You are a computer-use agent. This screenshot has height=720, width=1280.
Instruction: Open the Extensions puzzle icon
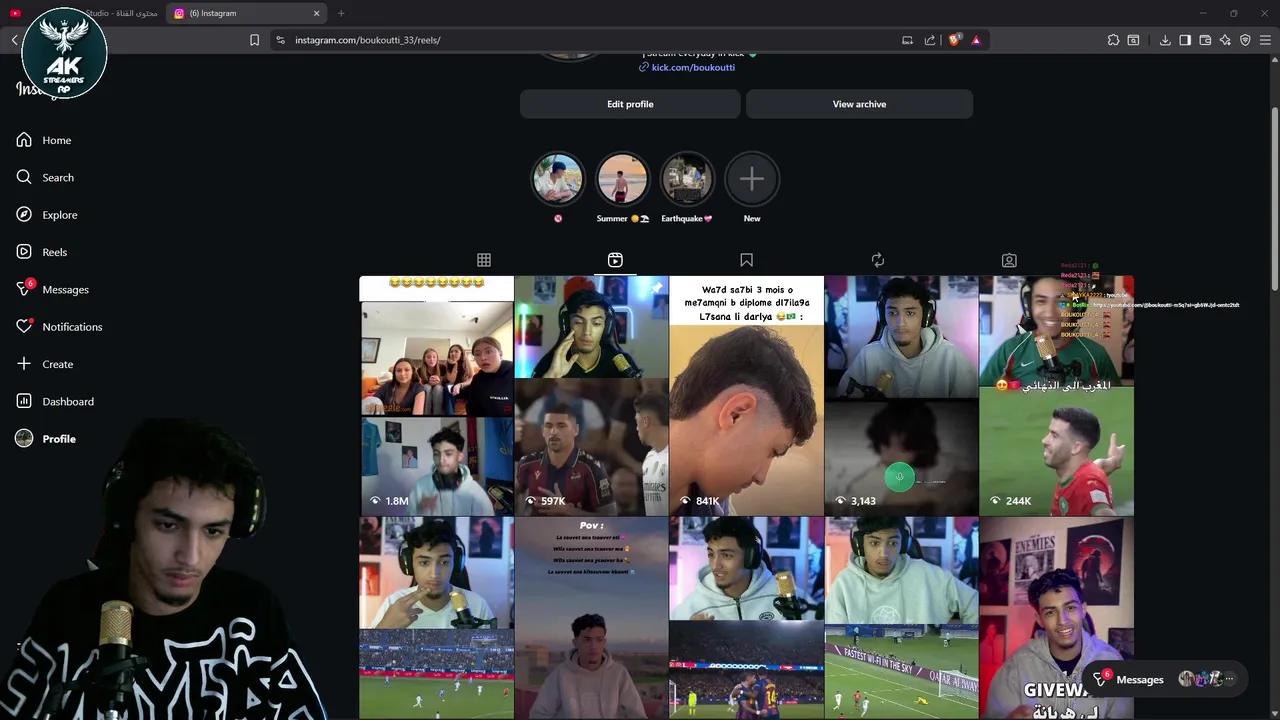[x=1113, y=40]
